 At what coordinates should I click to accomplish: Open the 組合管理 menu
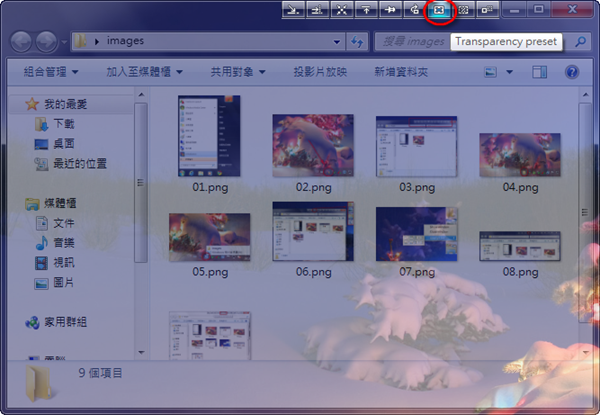51,72
